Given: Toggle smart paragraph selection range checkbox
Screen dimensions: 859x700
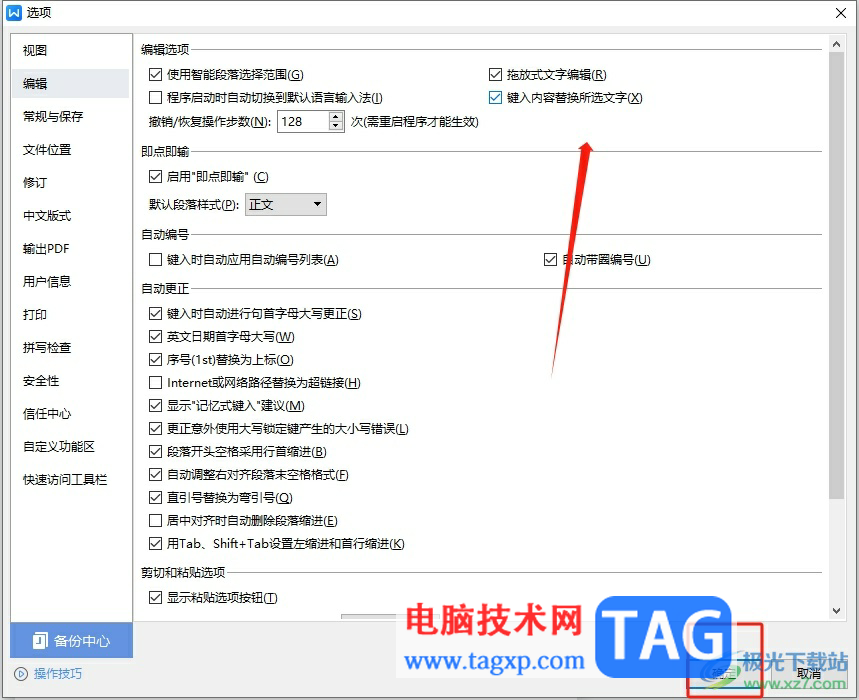Looking at the screenshot, I should (x=156, y=74).
